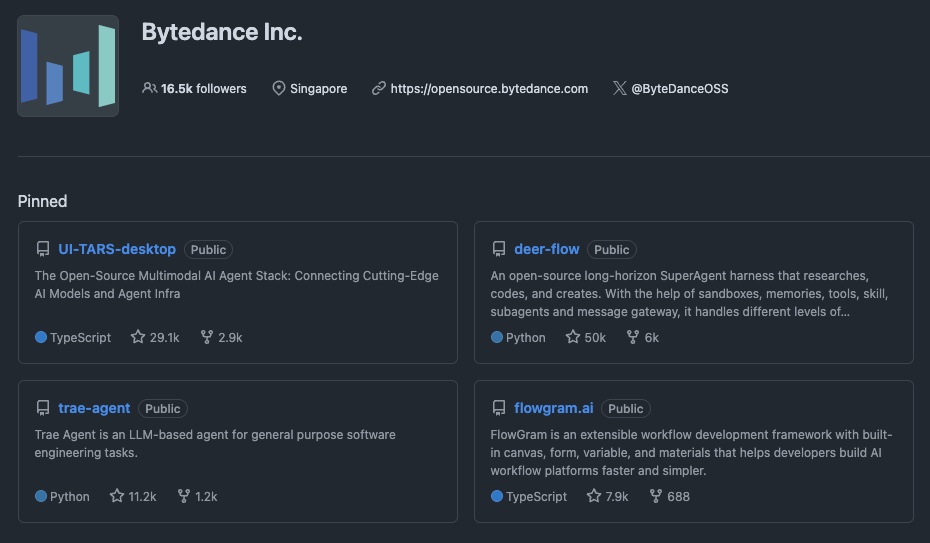Image resolution: width=930 pixels, height=543 pixels.
Task: Open stargazers 7.9k for flowgram.ai
Action: click(x=607, y=496)
